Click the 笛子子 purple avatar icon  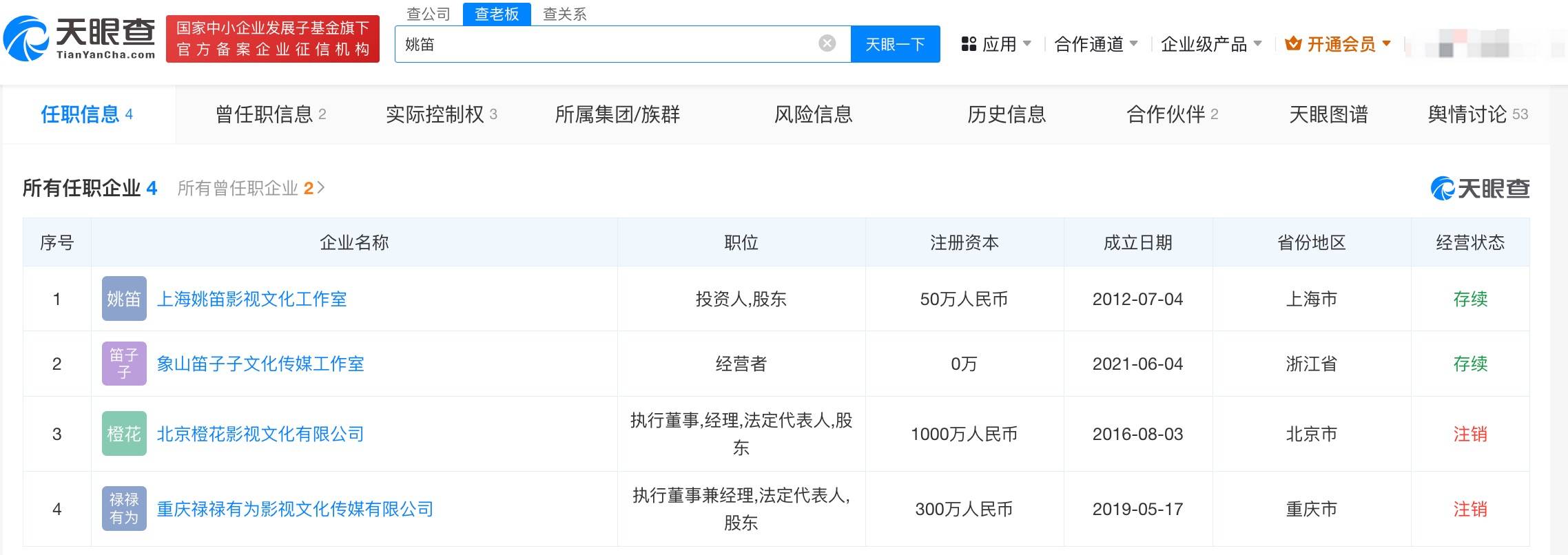point(124,364)
